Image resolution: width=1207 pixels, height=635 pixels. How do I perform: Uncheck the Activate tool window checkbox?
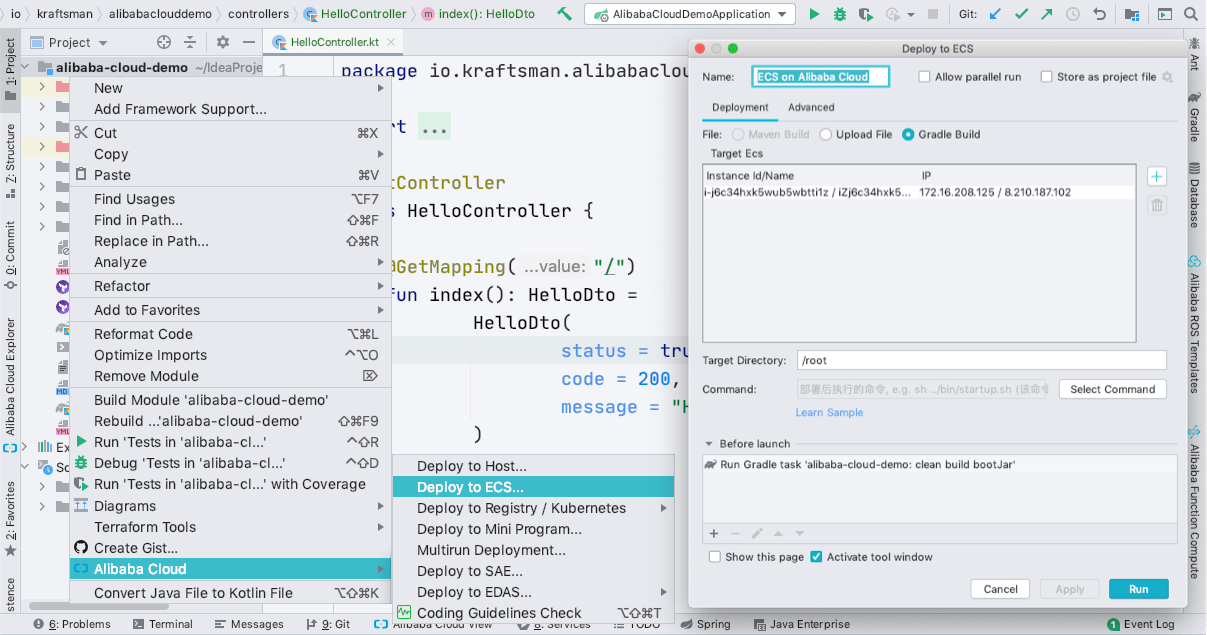coord(816,557)
